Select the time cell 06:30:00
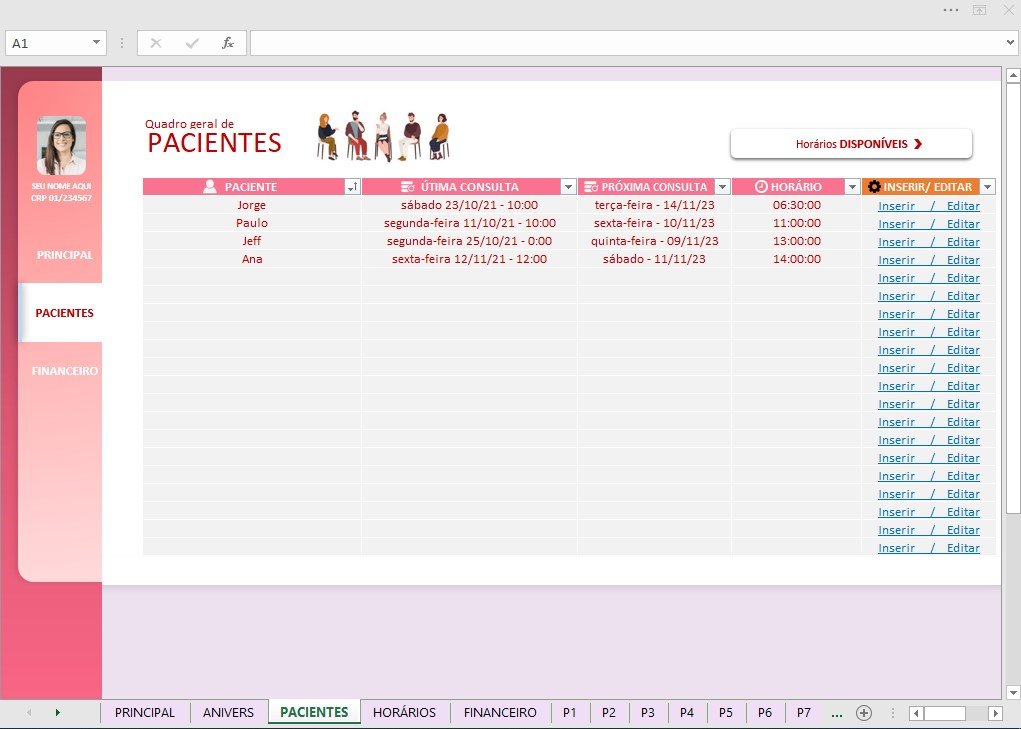 tap(796, 205)
